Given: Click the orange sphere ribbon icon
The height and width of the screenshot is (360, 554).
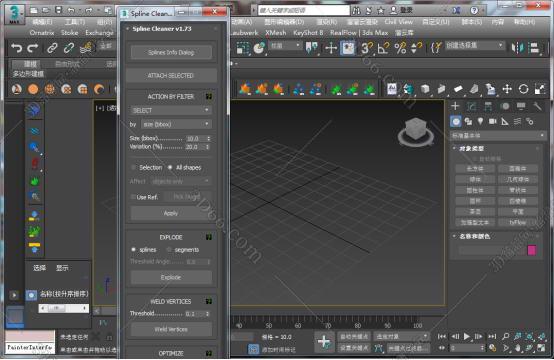Looking at the screenshot, I should (33, 89).
